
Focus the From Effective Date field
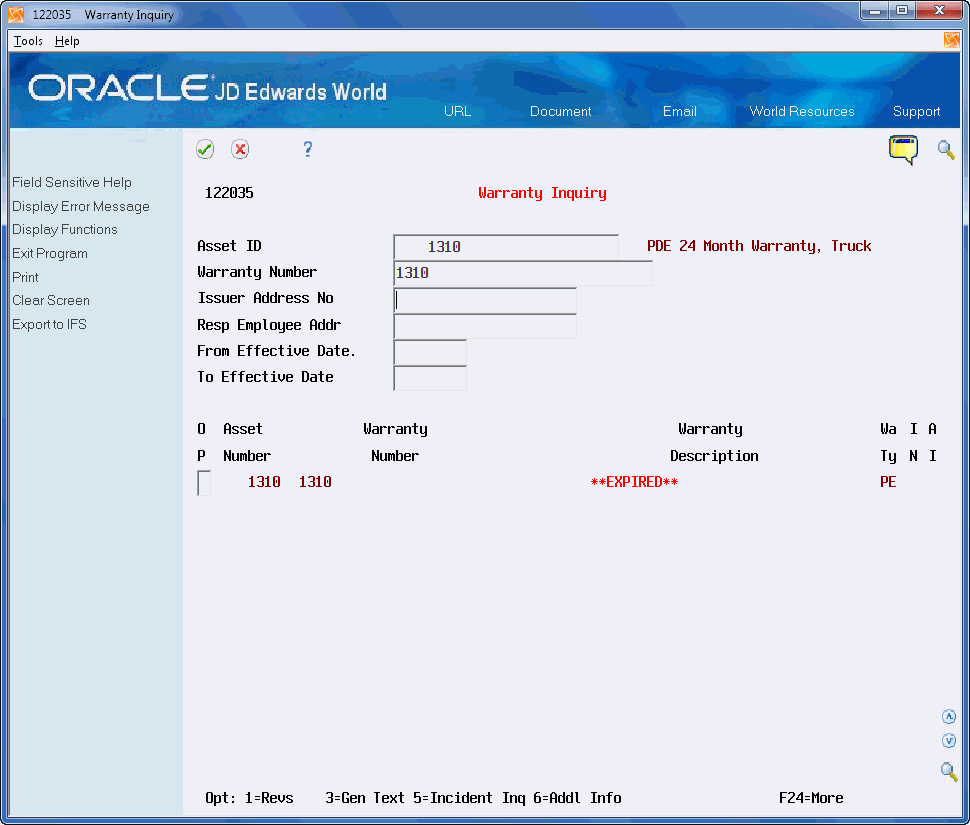pos(430,353)
